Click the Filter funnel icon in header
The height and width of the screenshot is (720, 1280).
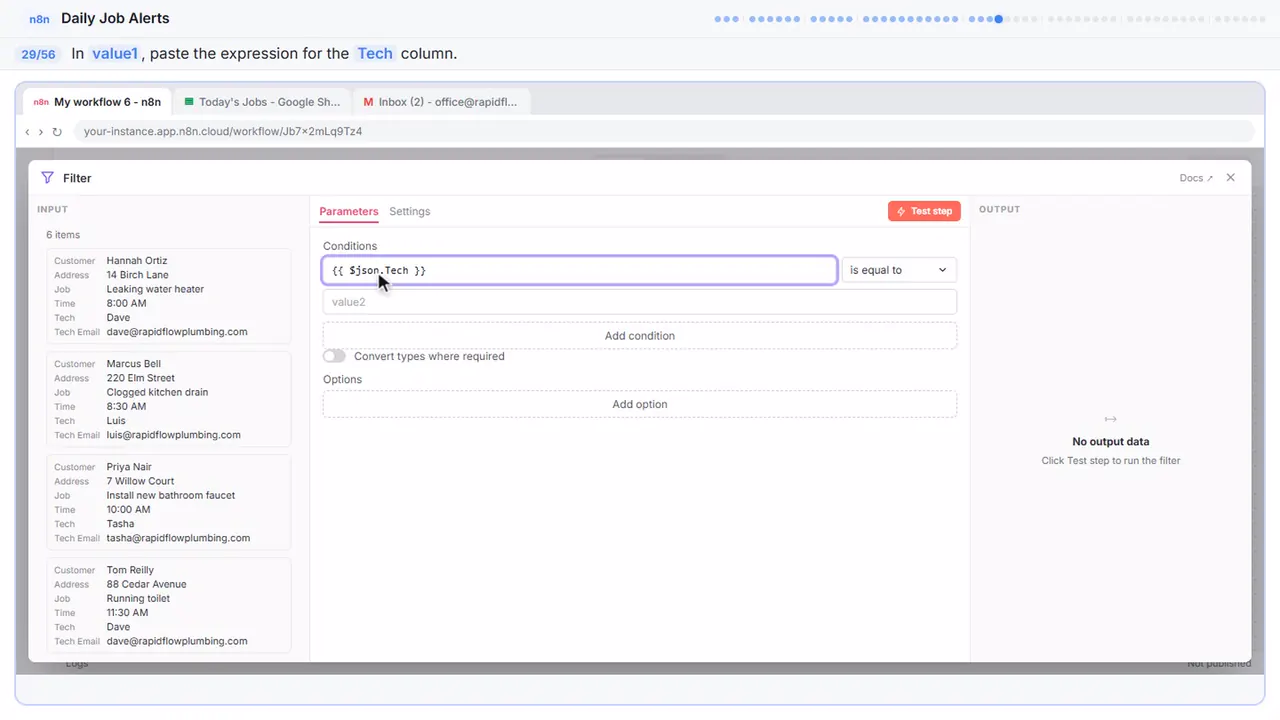[47, 178]
